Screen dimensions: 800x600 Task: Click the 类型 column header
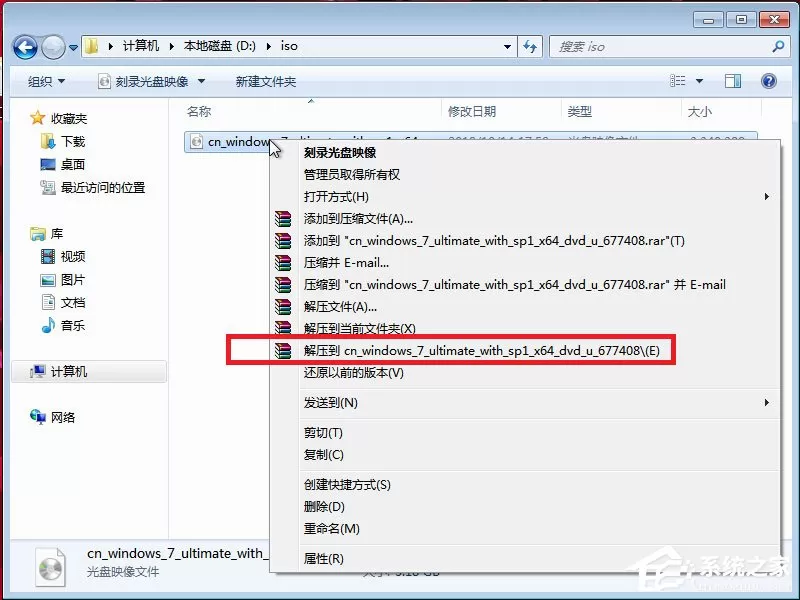click(580, 111)
